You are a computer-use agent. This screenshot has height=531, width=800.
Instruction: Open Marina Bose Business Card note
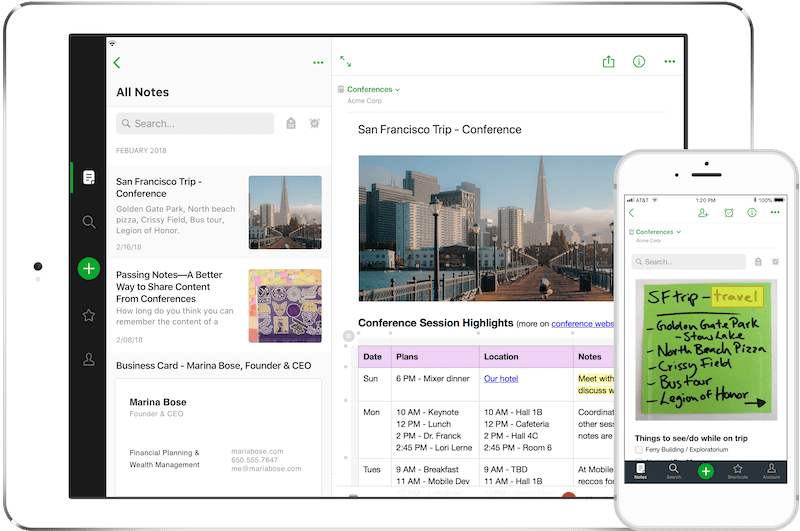[x=219, y=424]
